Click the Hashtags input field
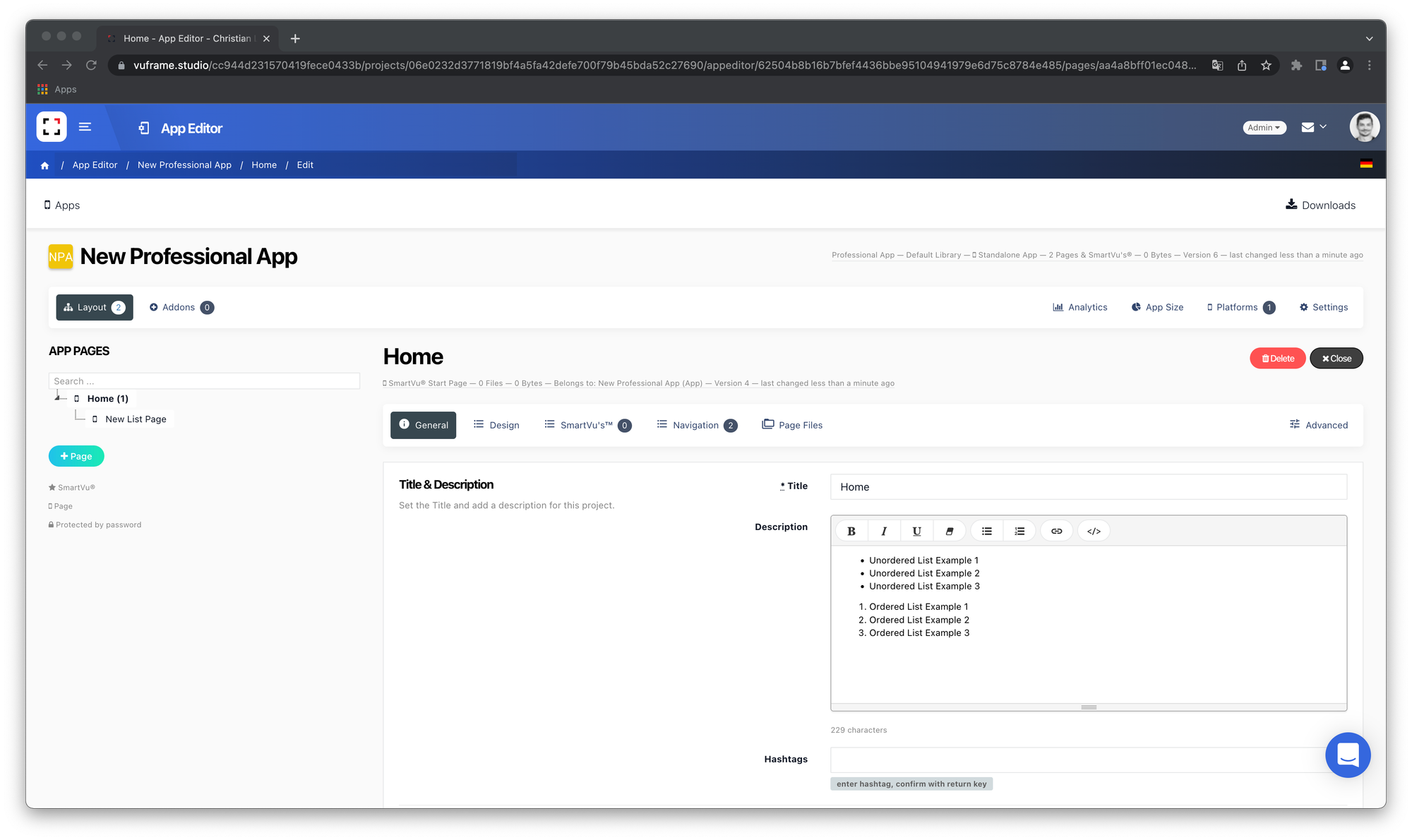Viewport: 1412px width, 840px height. [1088, 760]
